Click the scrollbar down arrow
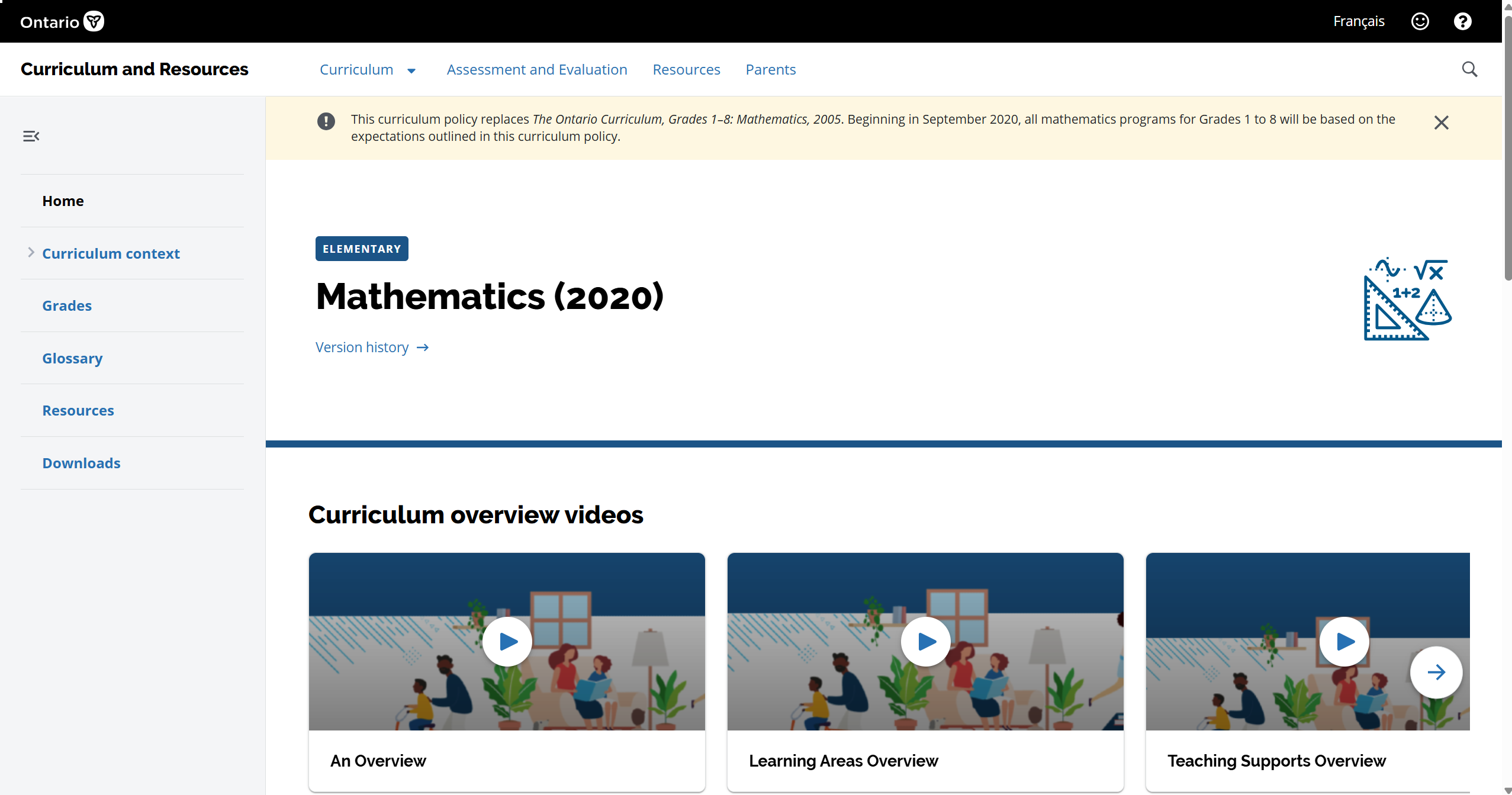1512x795 pixels. (1507, 790)
